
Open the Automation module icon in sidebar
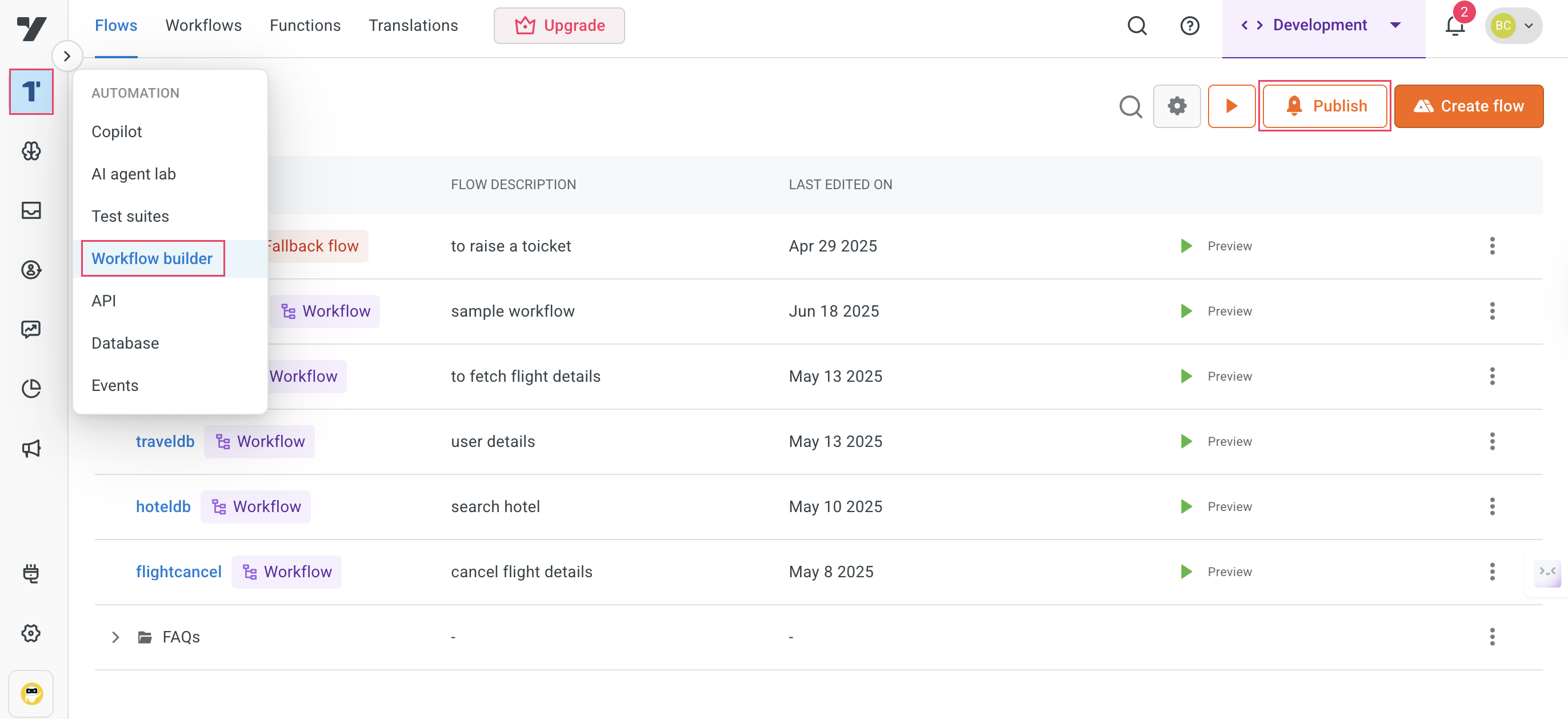pos(31,91)
